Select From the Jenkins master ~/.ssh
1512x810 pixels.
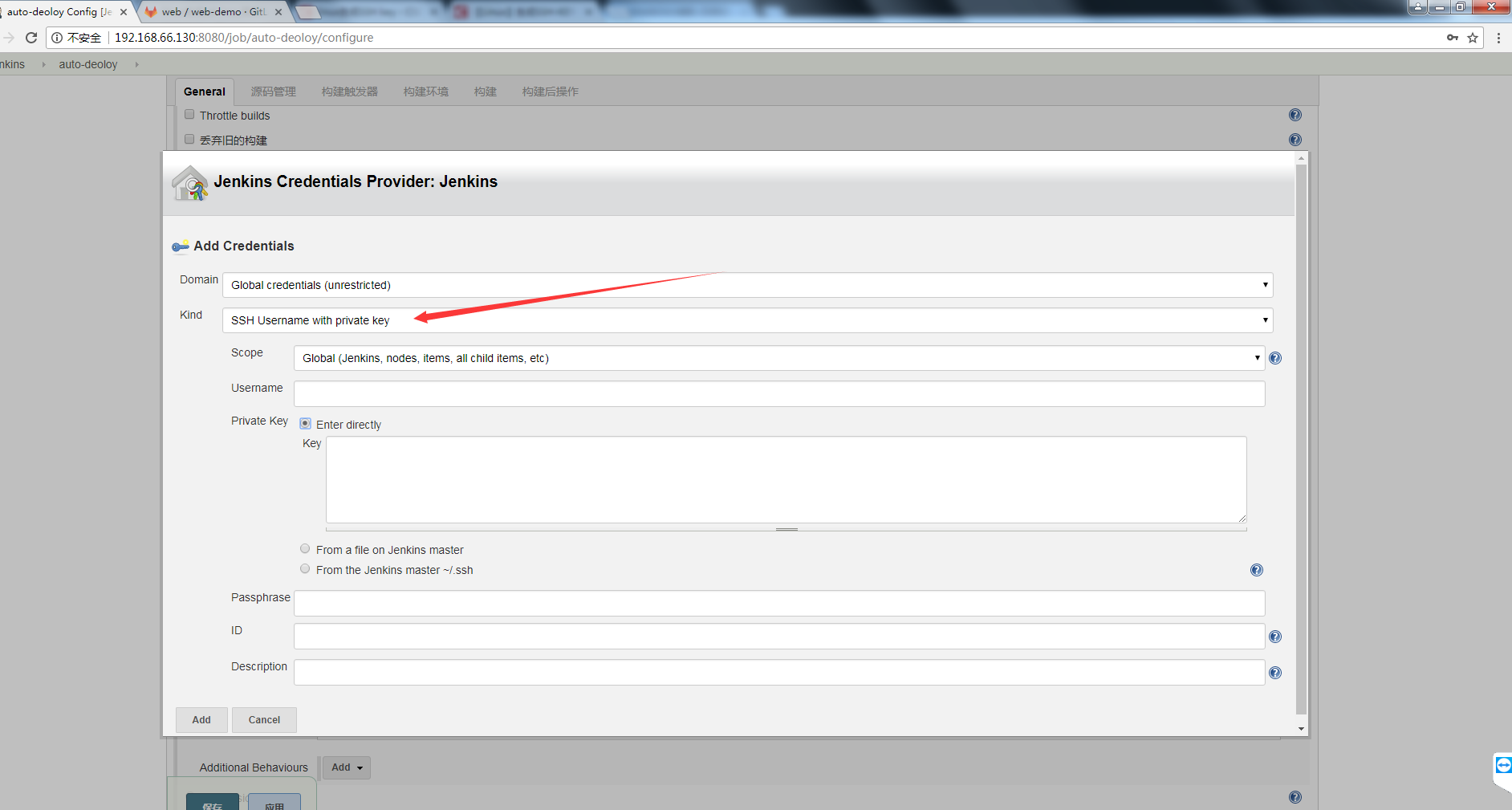[305, 569]
